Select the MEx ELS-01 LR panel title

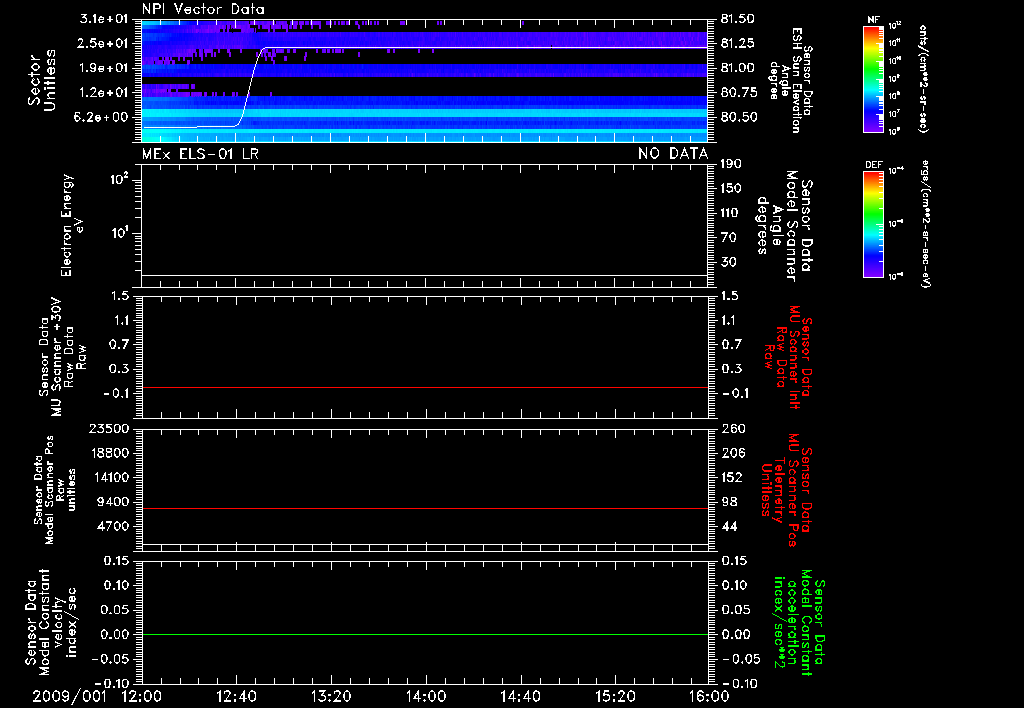(200, 153)
